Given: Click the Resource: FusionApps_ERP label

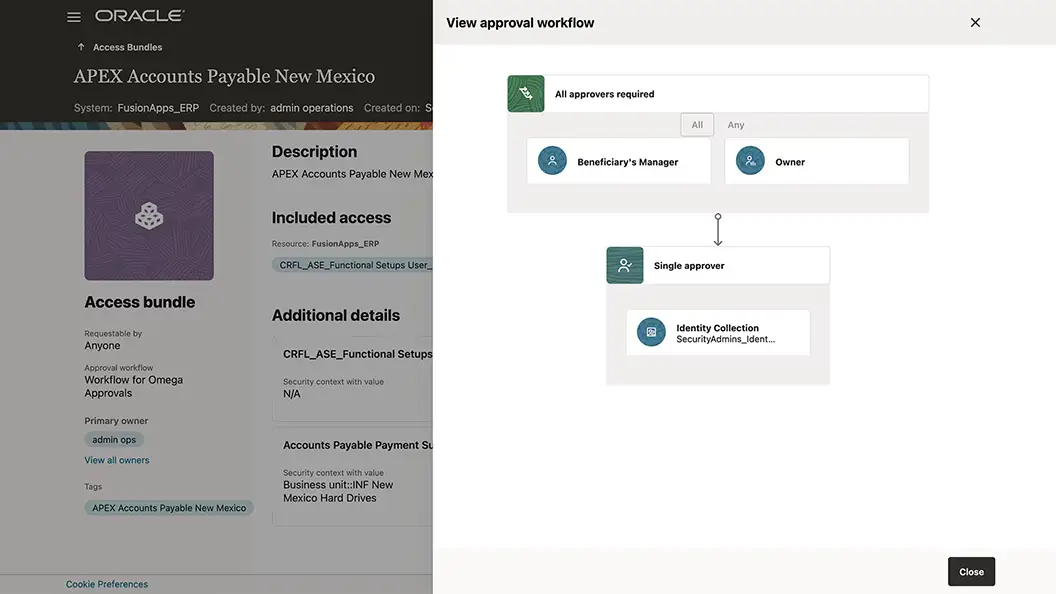Looking at the screenshot, I should point(325,244).
